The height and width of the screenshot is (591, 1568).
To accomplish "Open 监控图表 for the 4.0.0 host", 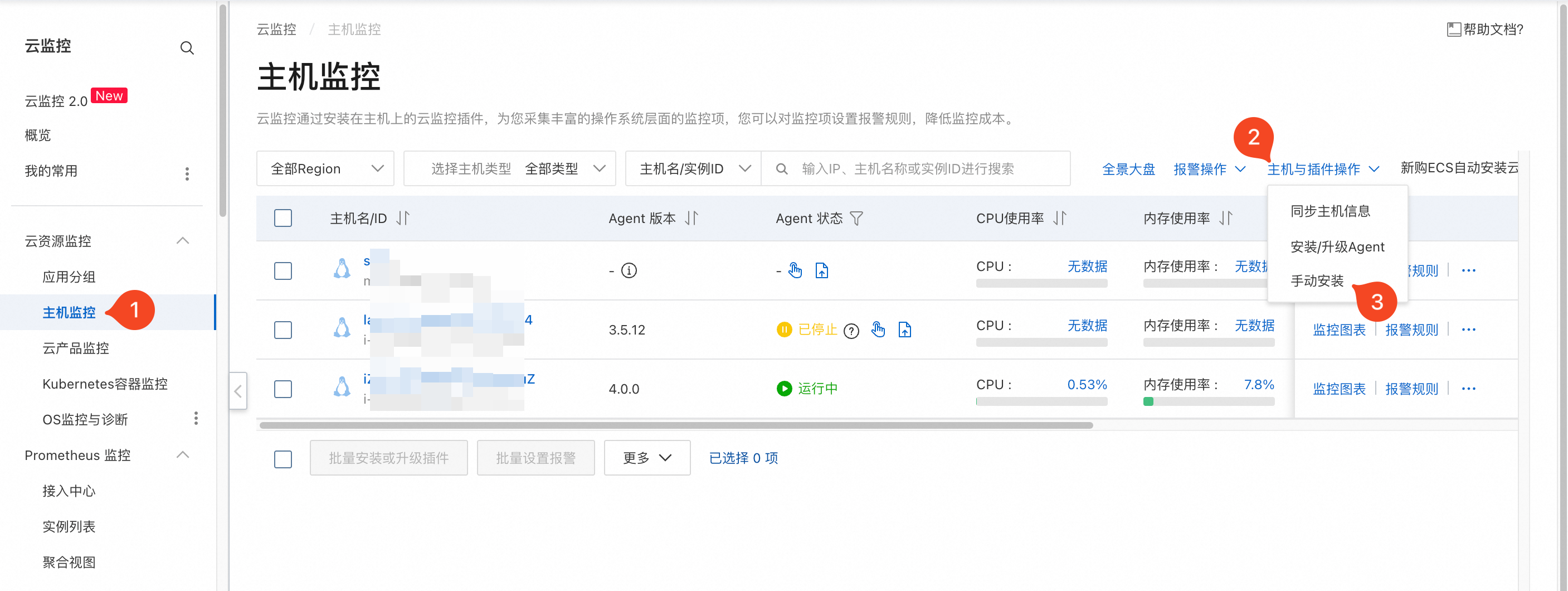I will (x=1338, y=389).
